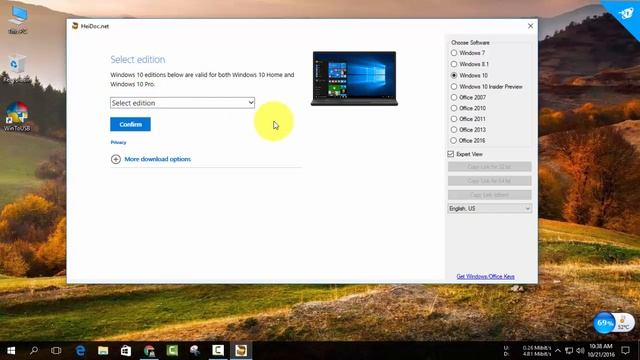This screenshot has width=640, height=360.
Task: Click network speed meter in taskbar
Action: pyautogui.click(x=527, y=351)
